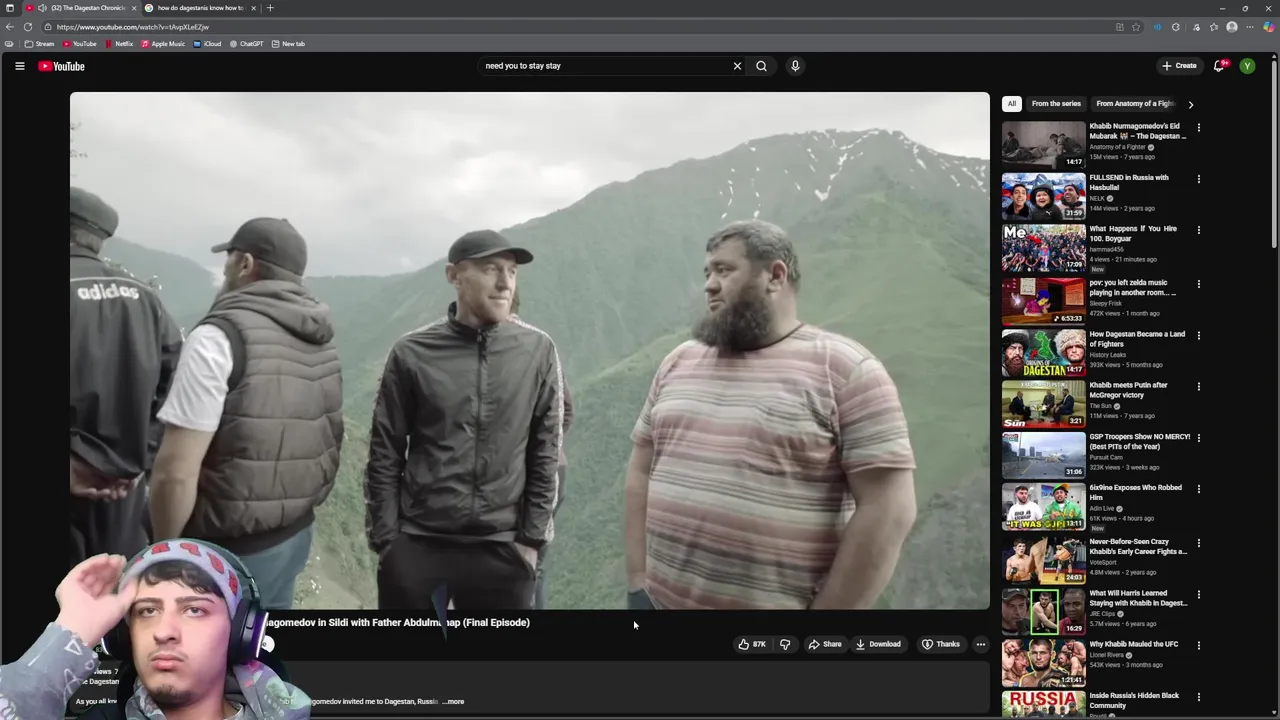Like the video with thumbs up

point(752,644)
